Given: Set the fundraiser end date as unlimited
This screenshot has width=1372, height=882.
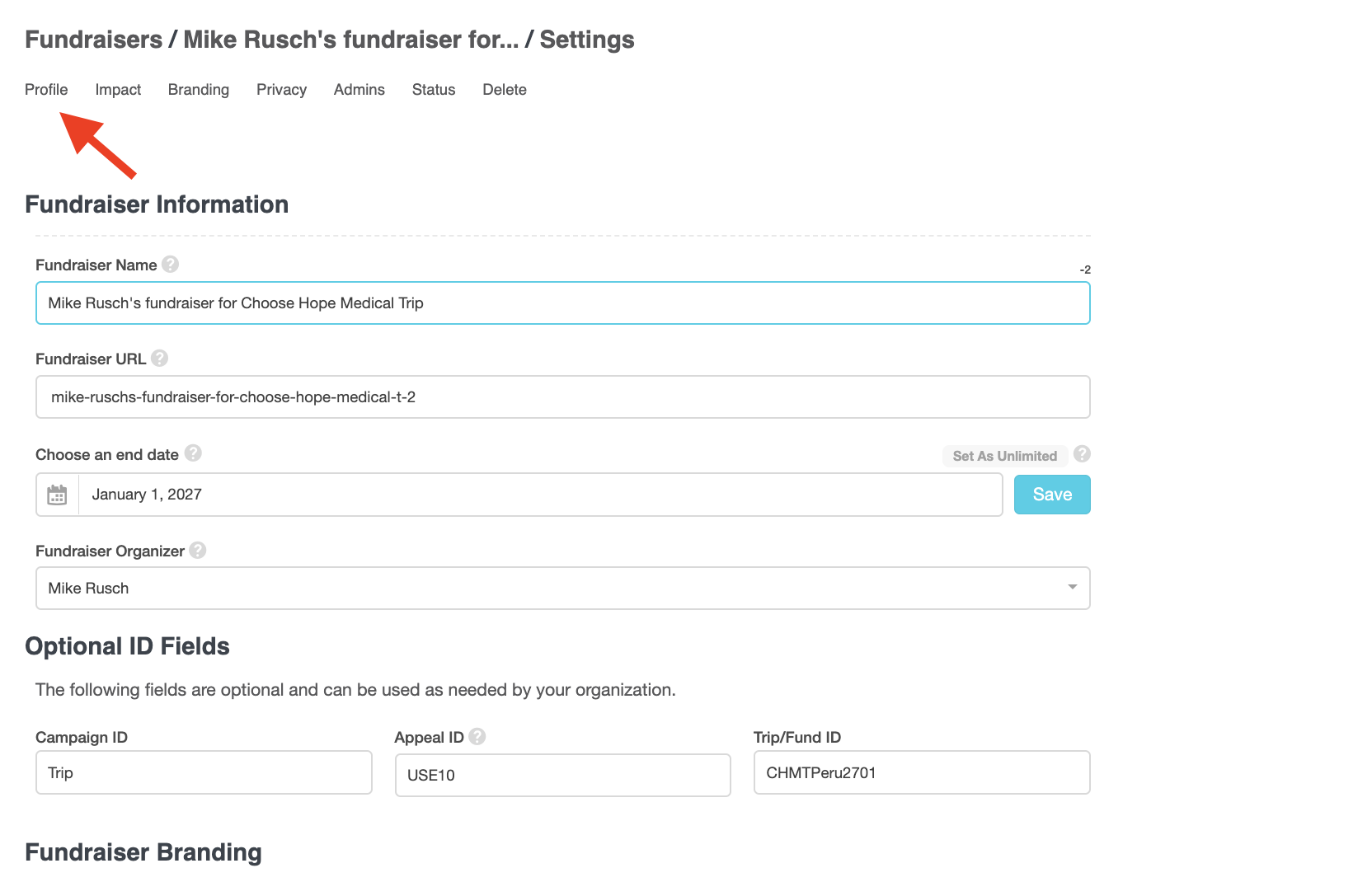Looking at the screenshot, I should [1004, 455].
